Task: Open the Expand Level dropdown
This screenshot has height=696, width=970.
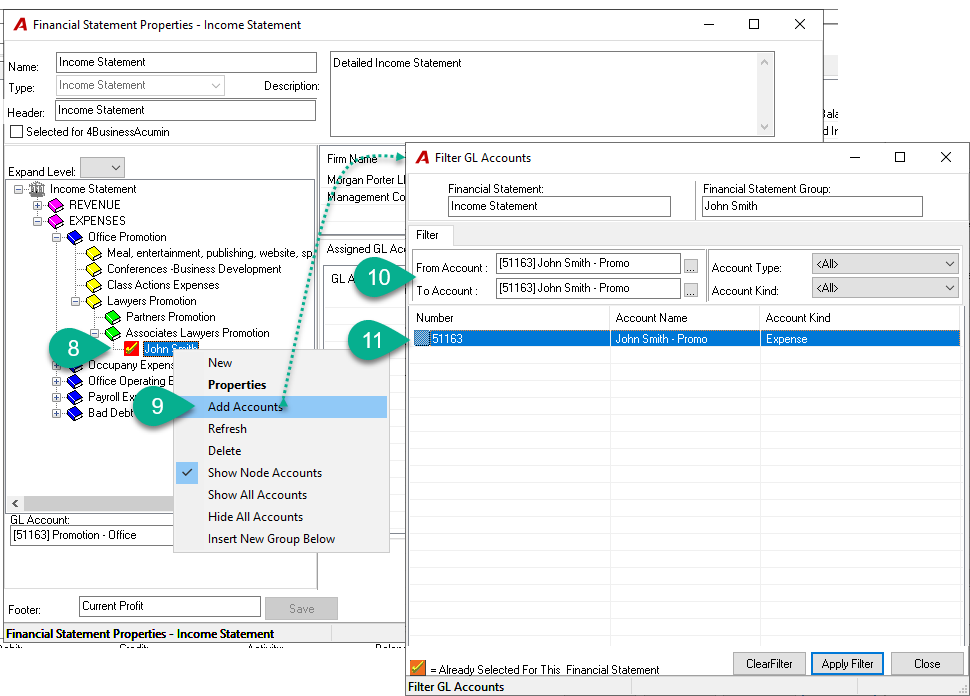Action: point(103,168)
